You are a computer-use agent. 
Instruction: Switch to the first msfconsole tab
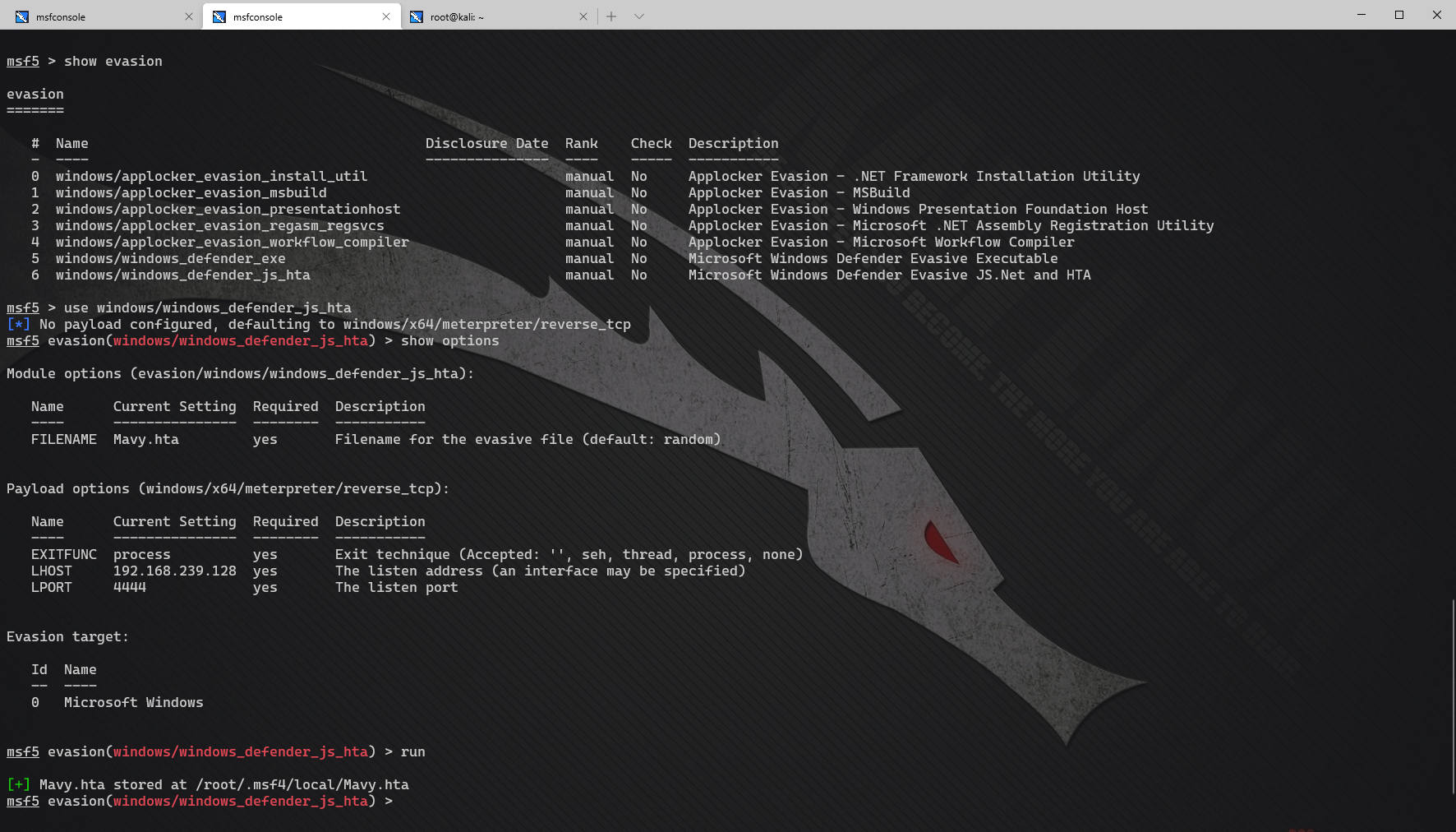tap(102, 16)
